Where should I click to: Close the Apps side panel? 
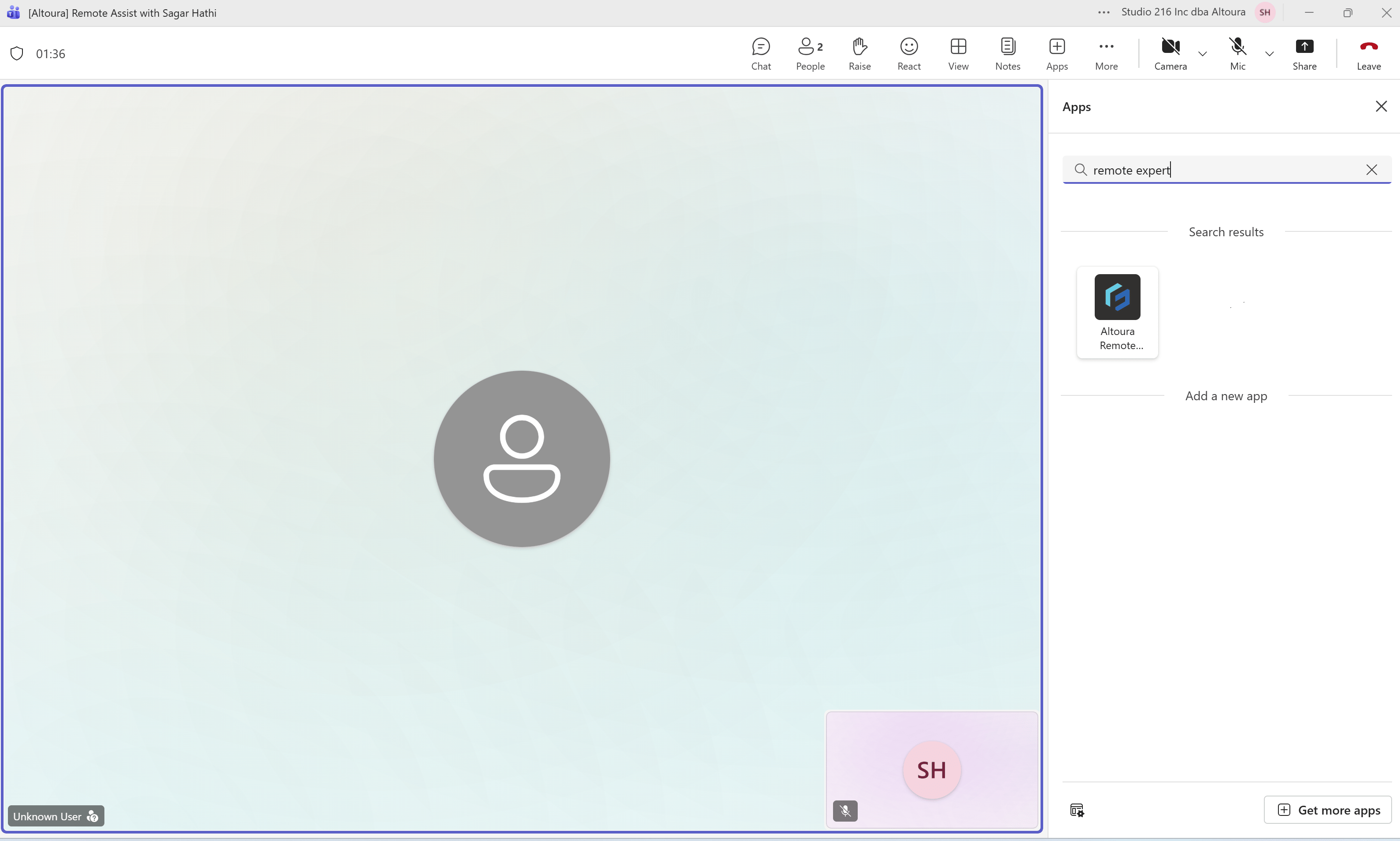1381,107
